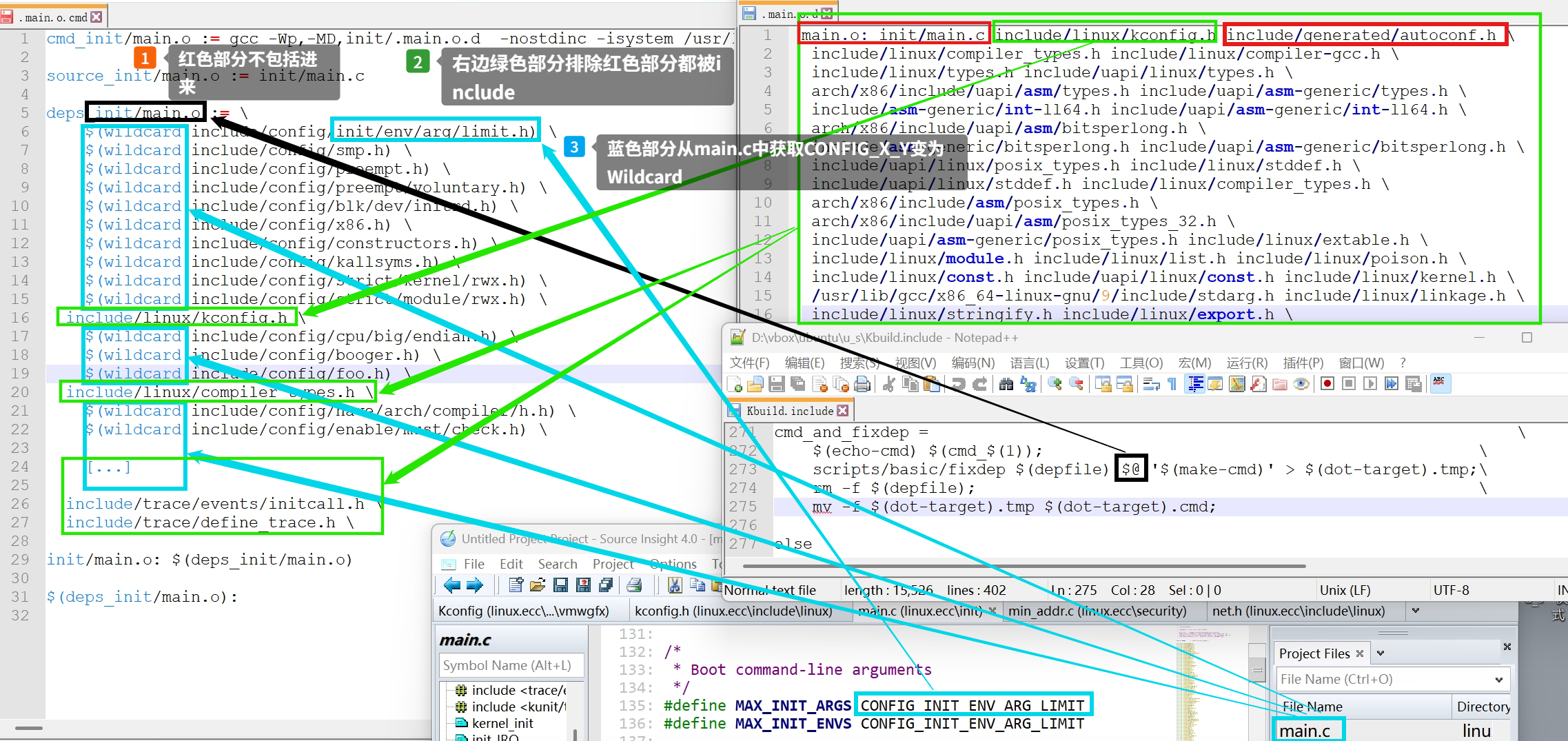
Task: Toggle Show All Characters pilcrow icon
Action: point(1172,384)
